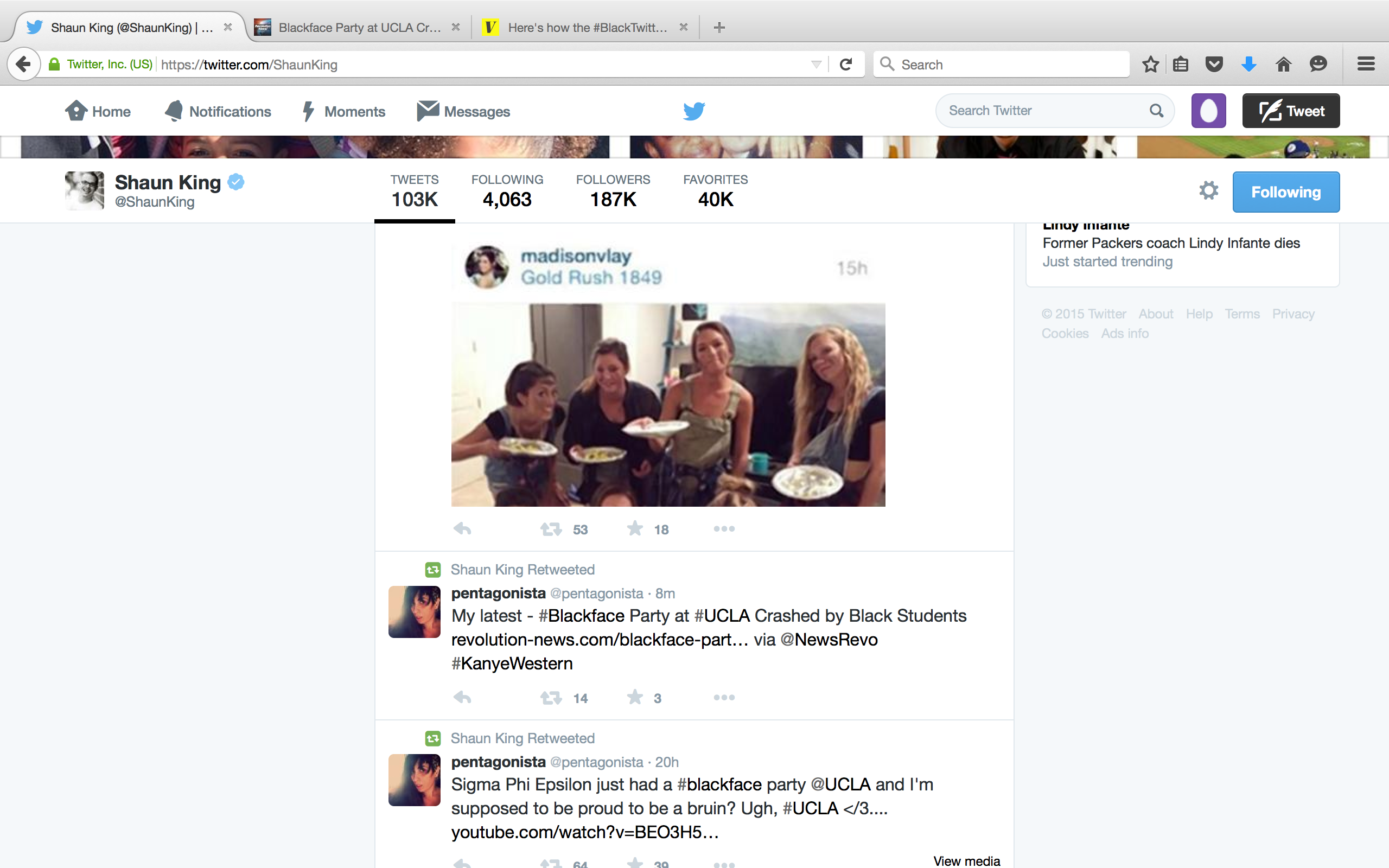Viewport: 1389px width, 868px height.
Task: Click pentagonista's avatar on the 8m tweet
Action: click(x=415, y=612)
